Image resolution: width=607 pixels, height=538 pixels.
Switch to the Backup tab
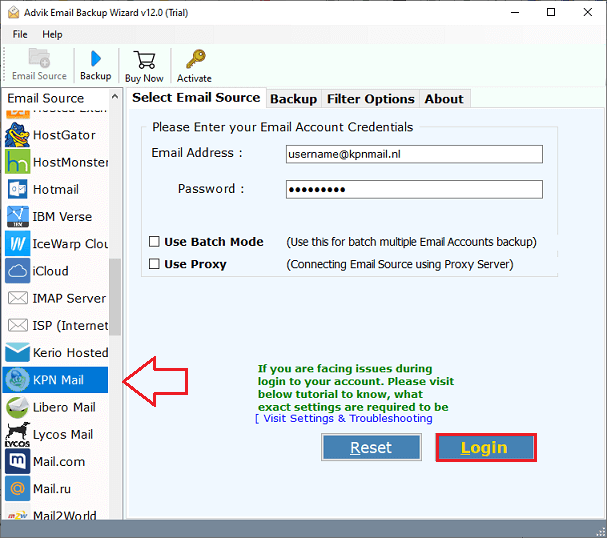point(293,99)
